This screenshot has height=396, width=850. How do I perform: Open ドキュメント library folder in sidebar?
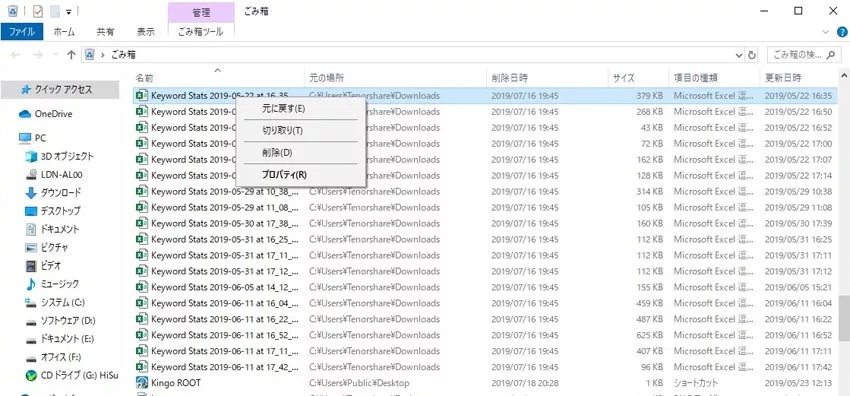60,229
